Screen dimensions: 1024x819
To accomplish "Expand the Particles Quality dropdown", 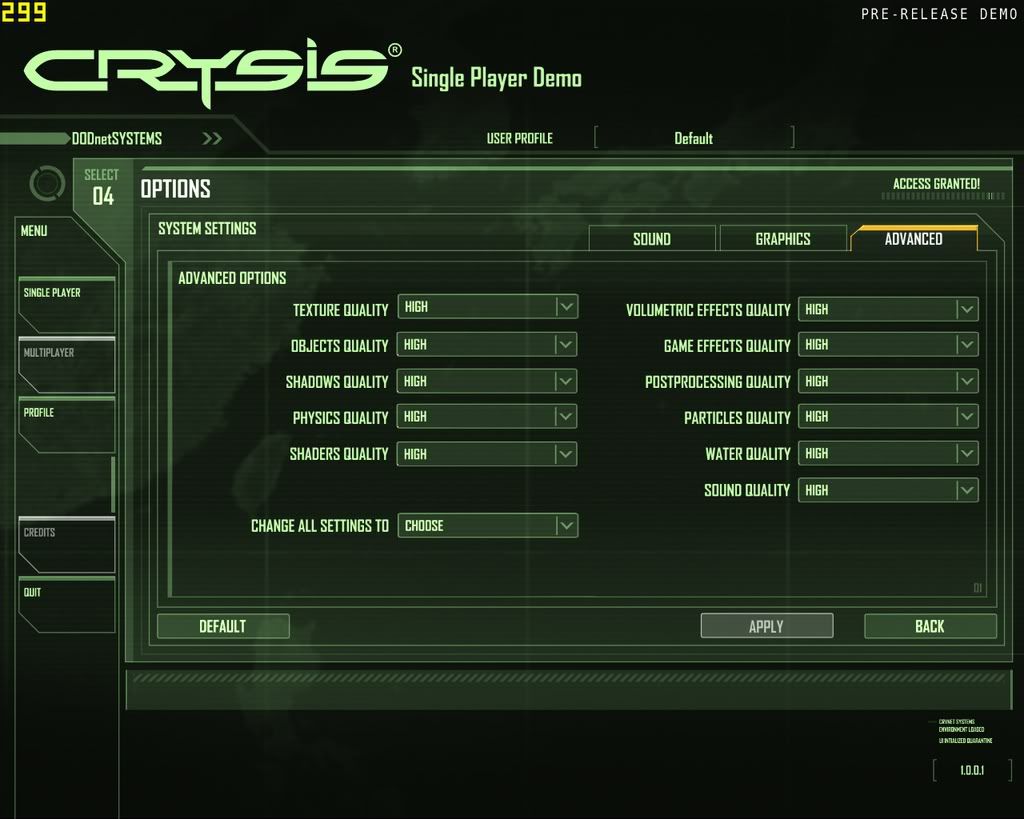I will click(888, 417).
